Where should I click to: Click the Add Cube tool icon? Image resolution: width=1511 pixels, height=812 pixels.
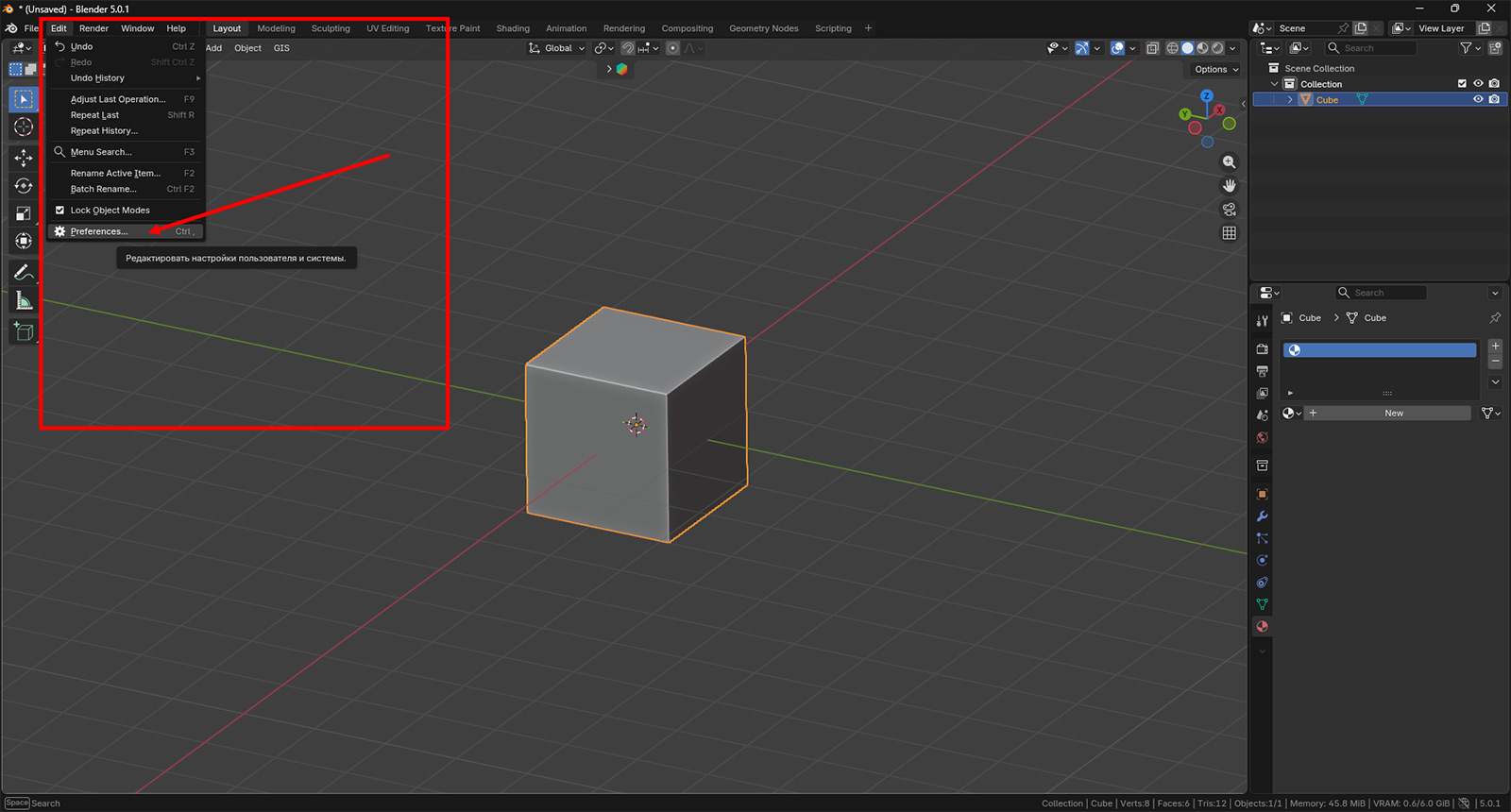point(24,331)
